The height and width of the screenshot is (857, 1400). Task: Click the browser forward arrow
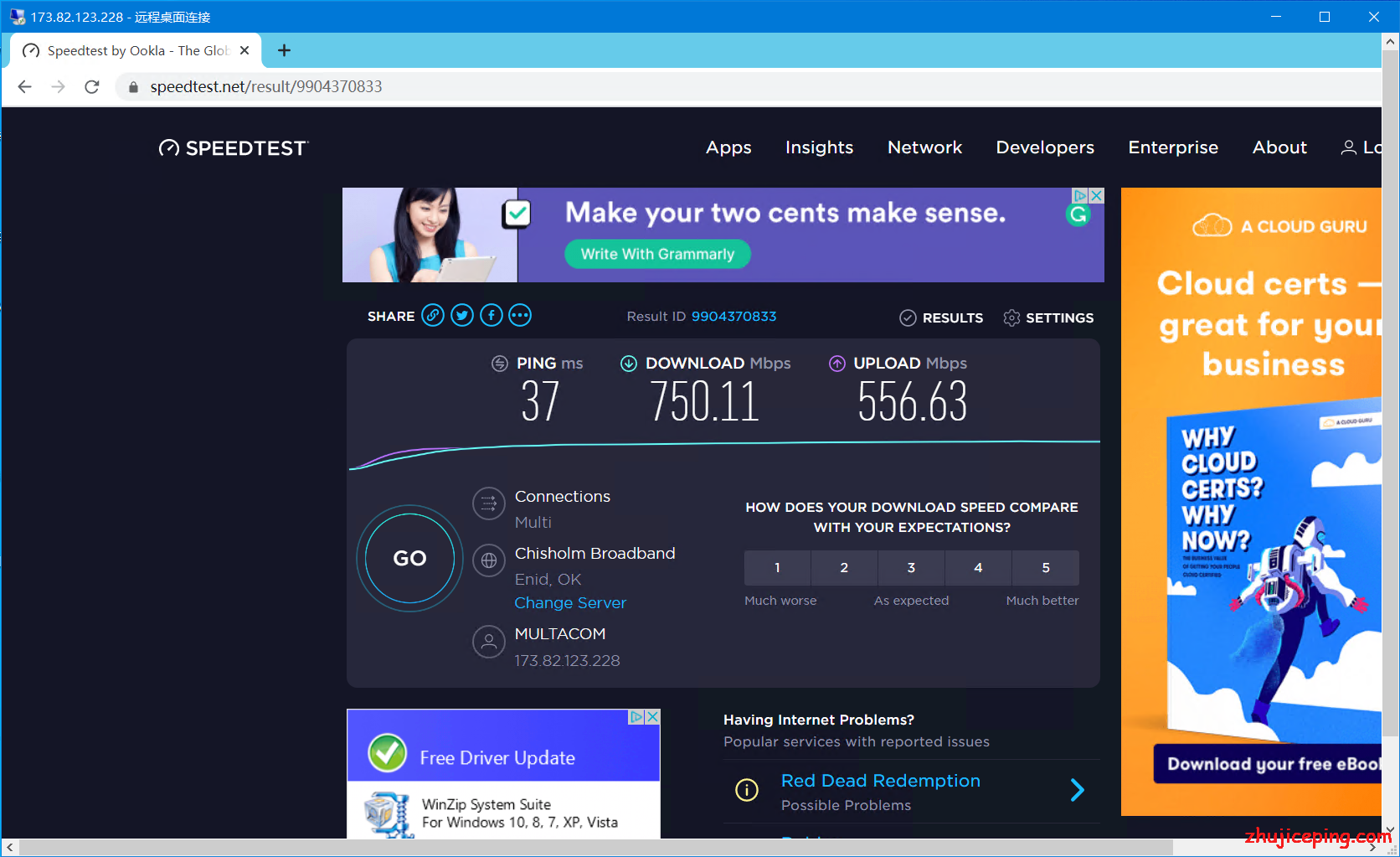58,86
